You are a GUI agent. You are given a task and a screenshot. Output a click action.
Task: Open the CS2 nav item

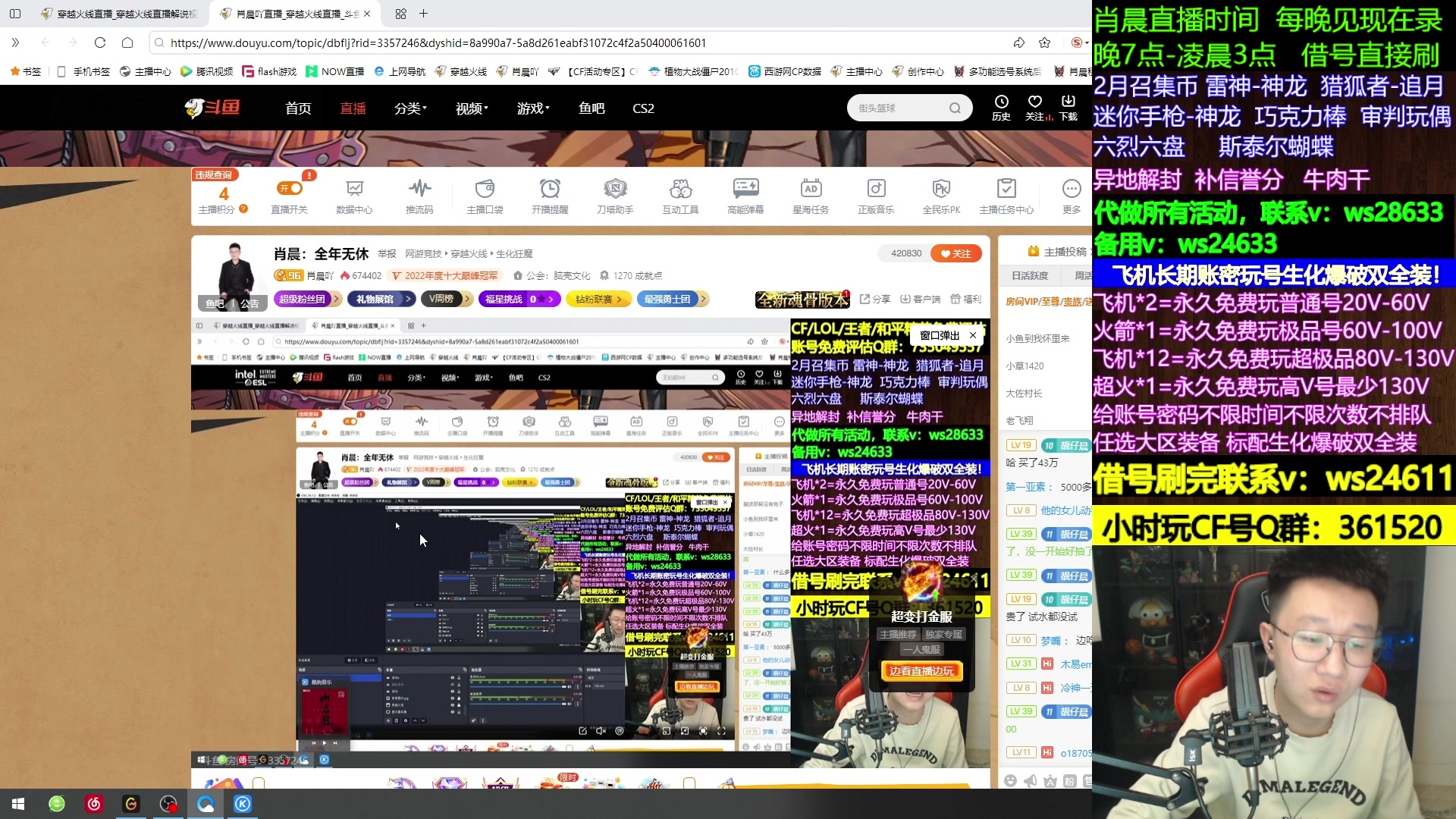[x=643, y=108]
